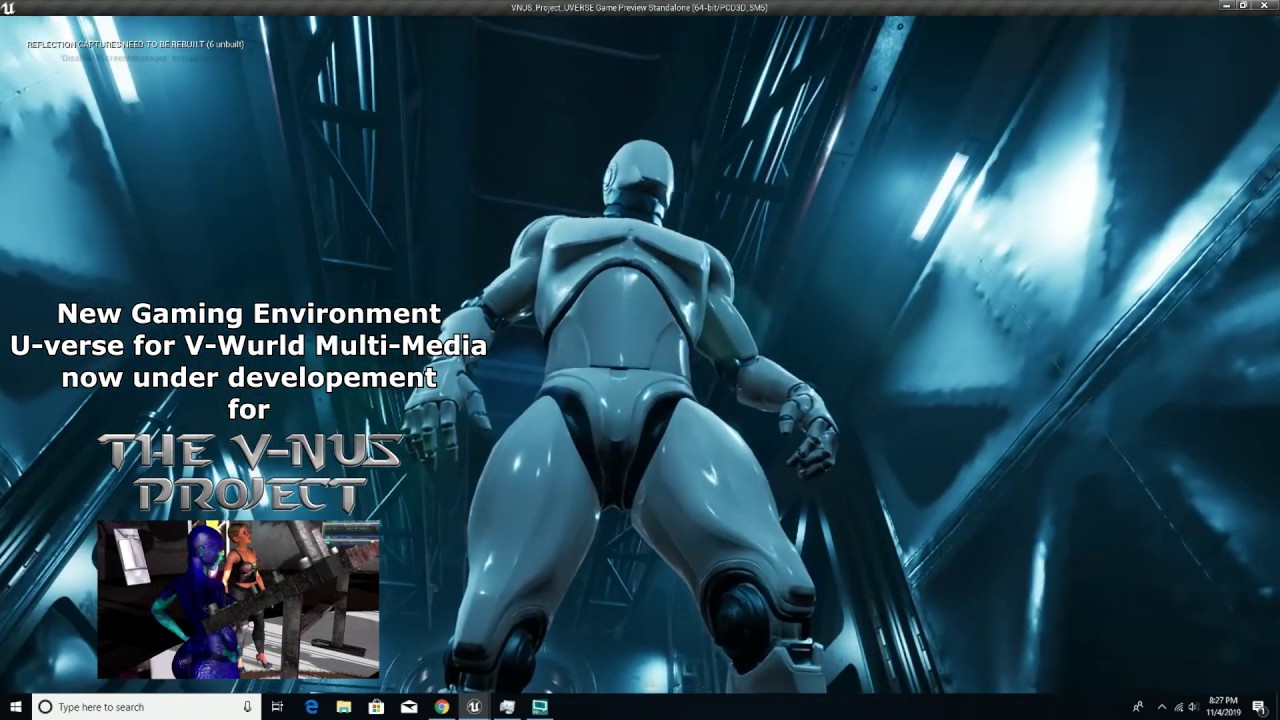Maximize the Game Preview window

(x=1243, y=5)
